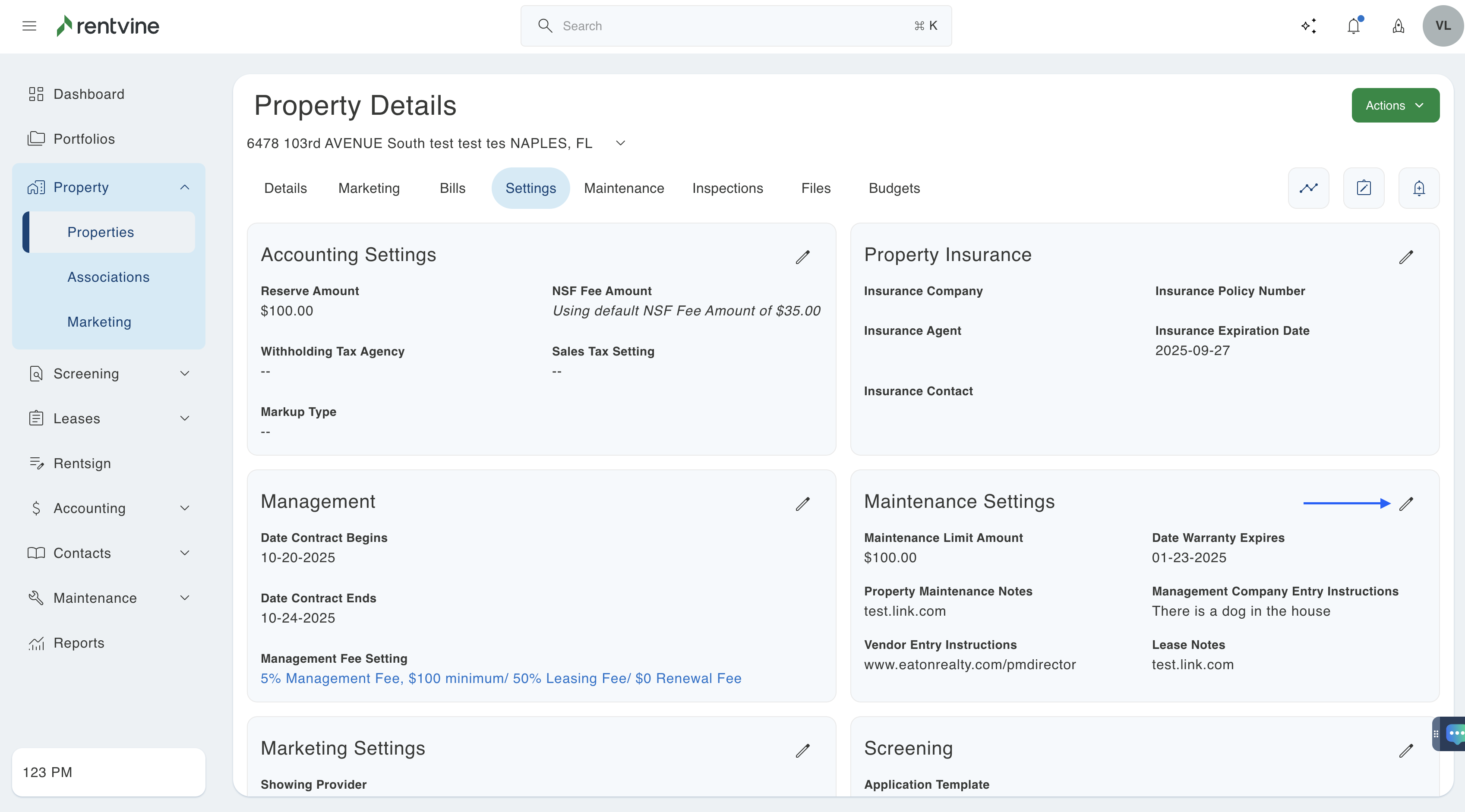Click the rocket icon in header
Image resolution: width=1465 pixels, height=812 pixels.
pos(1399,25)
